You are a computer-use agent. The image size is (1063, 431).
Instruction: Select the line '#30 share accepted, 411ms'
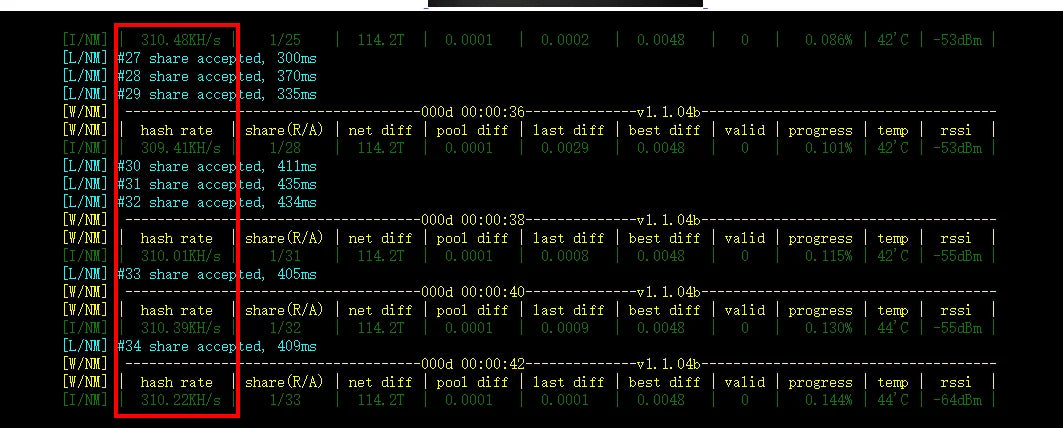[216, 166]
